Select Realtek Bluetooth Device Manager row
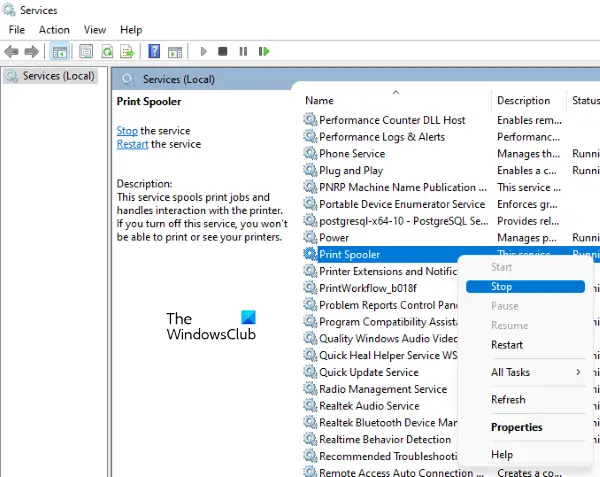Viewport: 600px width, 477px height. click(x=388, y=422)
